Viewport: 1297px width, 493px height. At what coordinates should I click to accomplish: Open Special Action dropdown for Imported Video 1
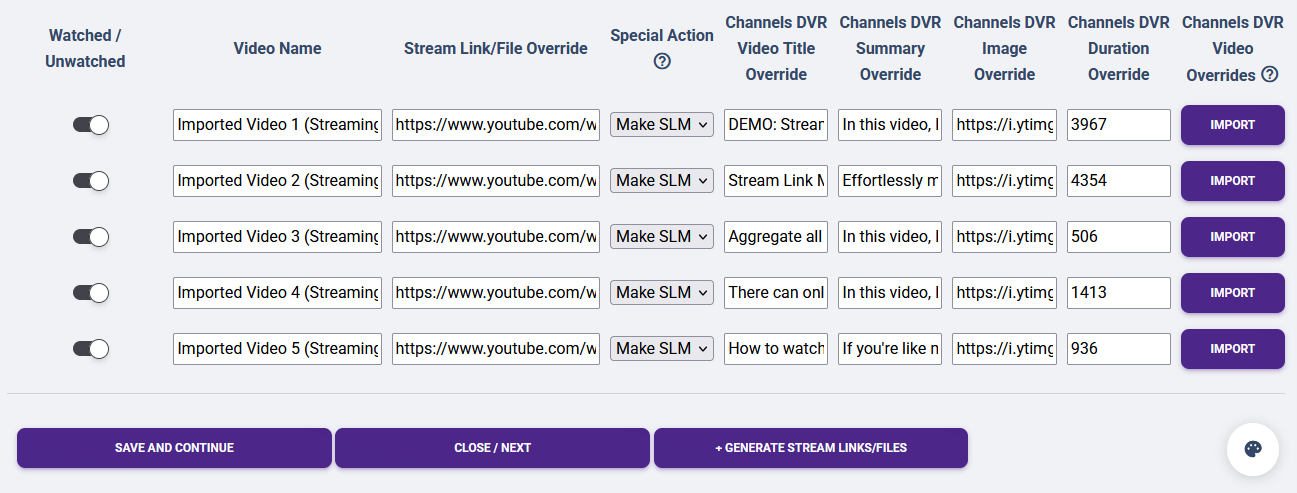[x=662, y=125]
